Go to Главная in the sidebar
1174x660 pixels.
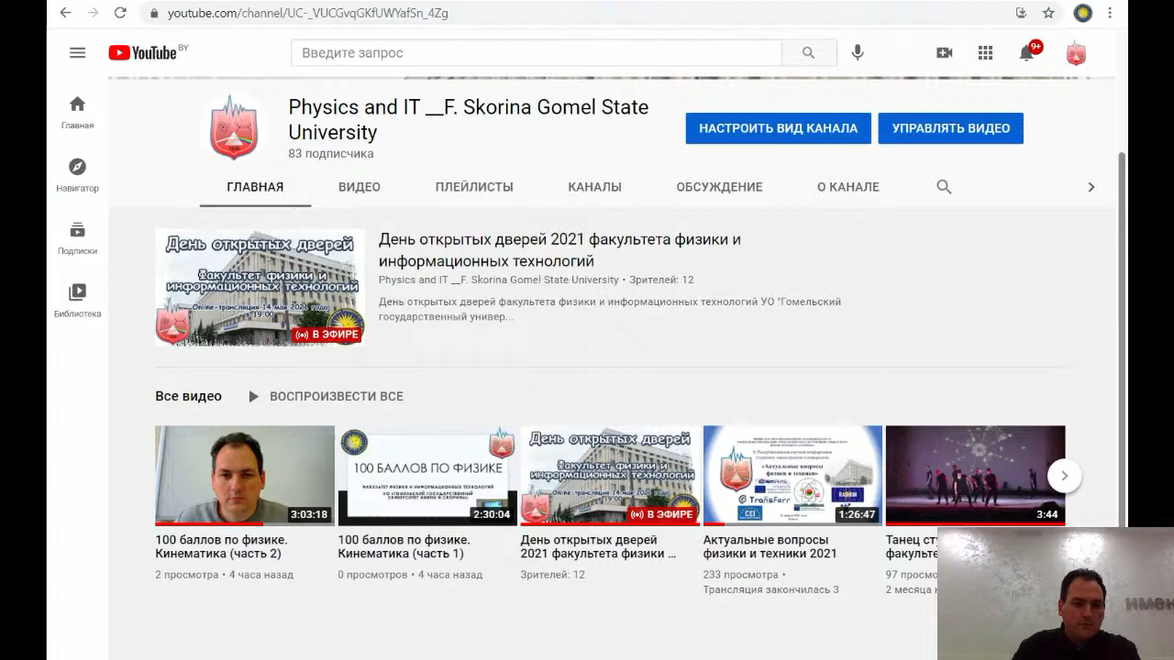77,112
